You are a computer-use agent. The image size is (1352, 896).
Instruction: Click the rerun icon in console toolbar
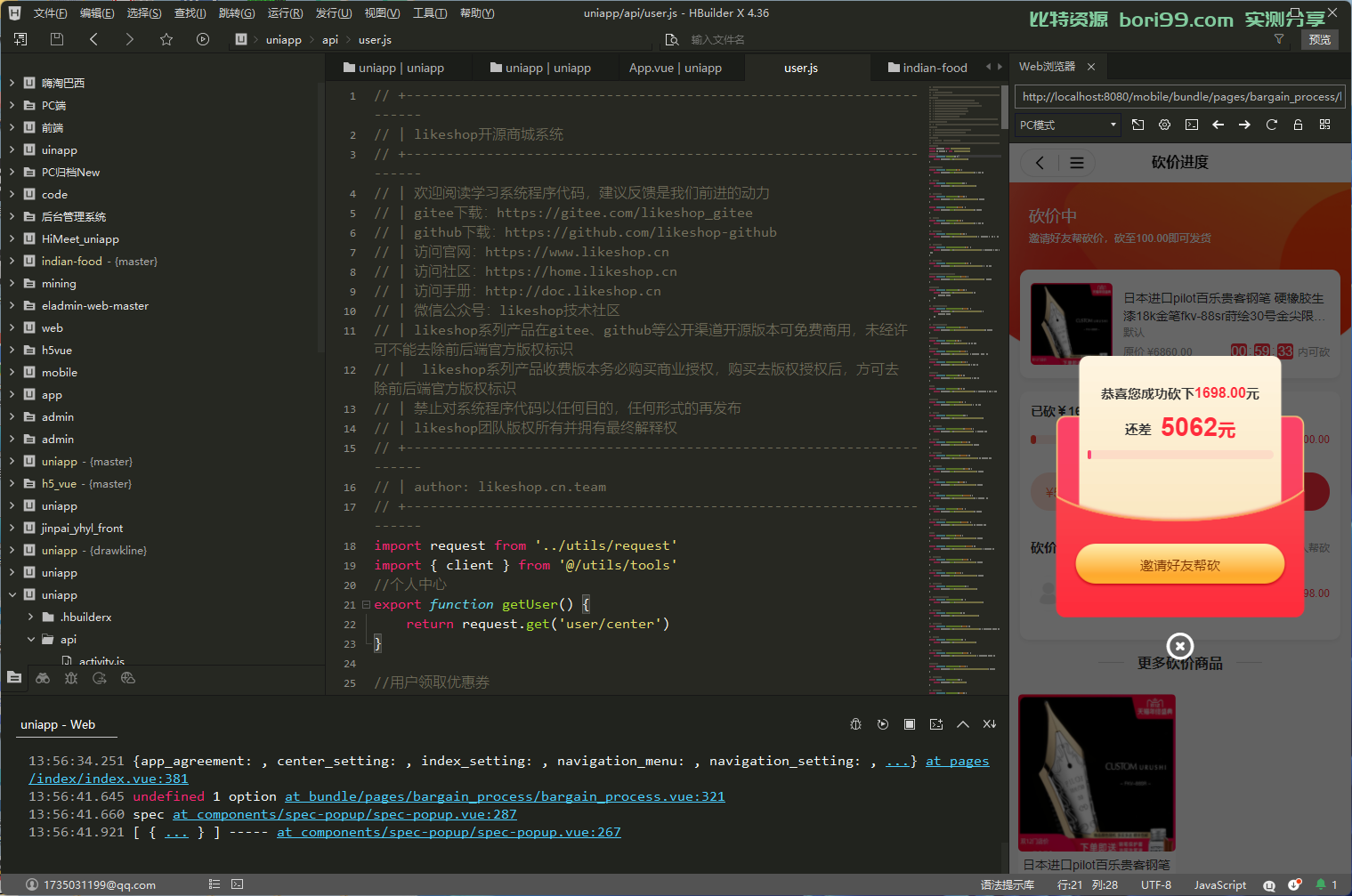(883, 724)
